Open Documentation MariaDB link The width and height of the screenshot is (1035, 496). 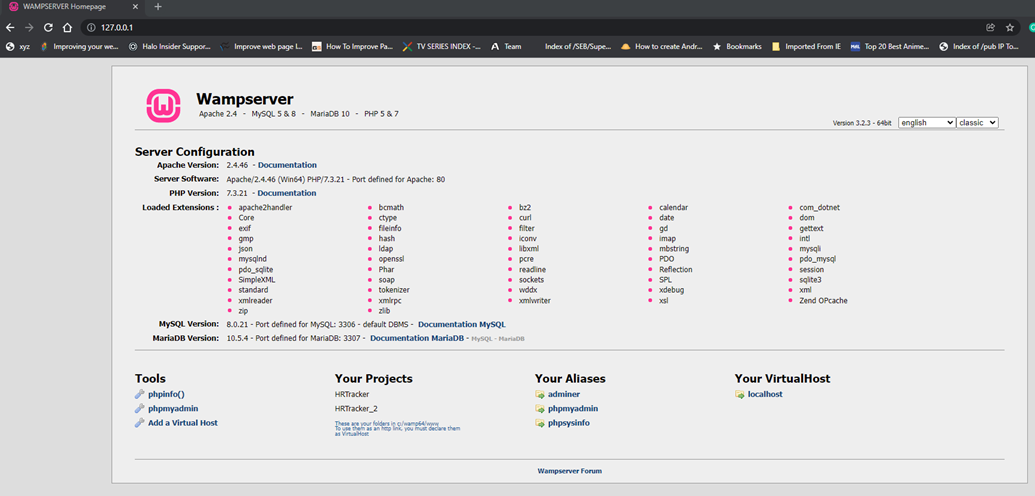pos(417,338)
